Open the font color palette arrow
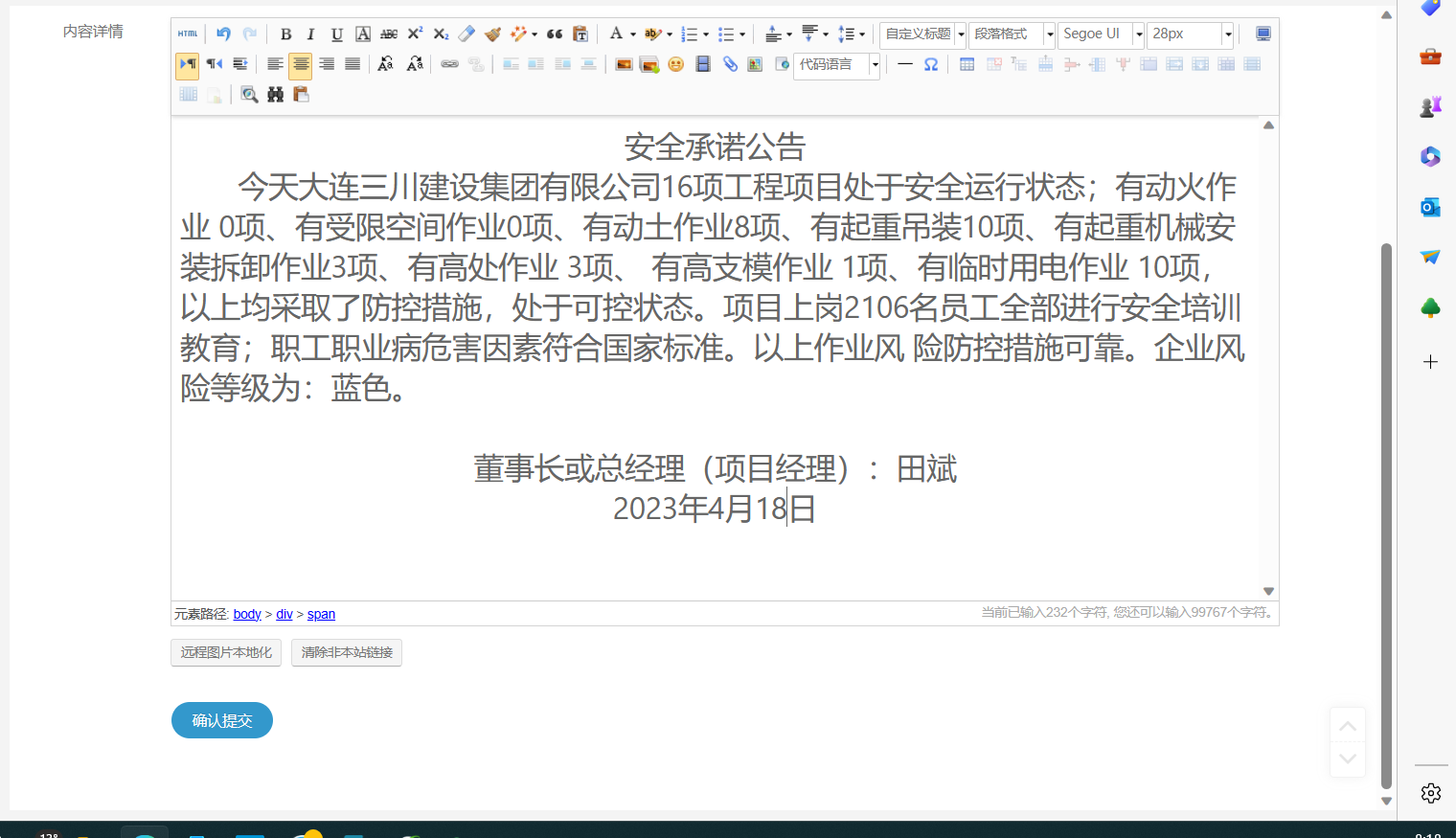Image resolution: width=1456 pixels, height=838 pixels. (633, 35)
